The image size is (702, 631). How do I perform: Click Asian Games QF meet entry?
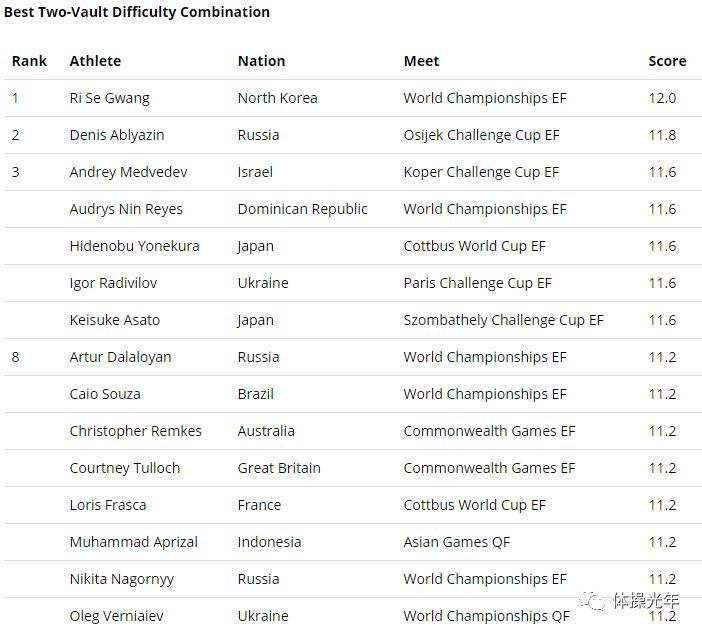tap(457, 542)
